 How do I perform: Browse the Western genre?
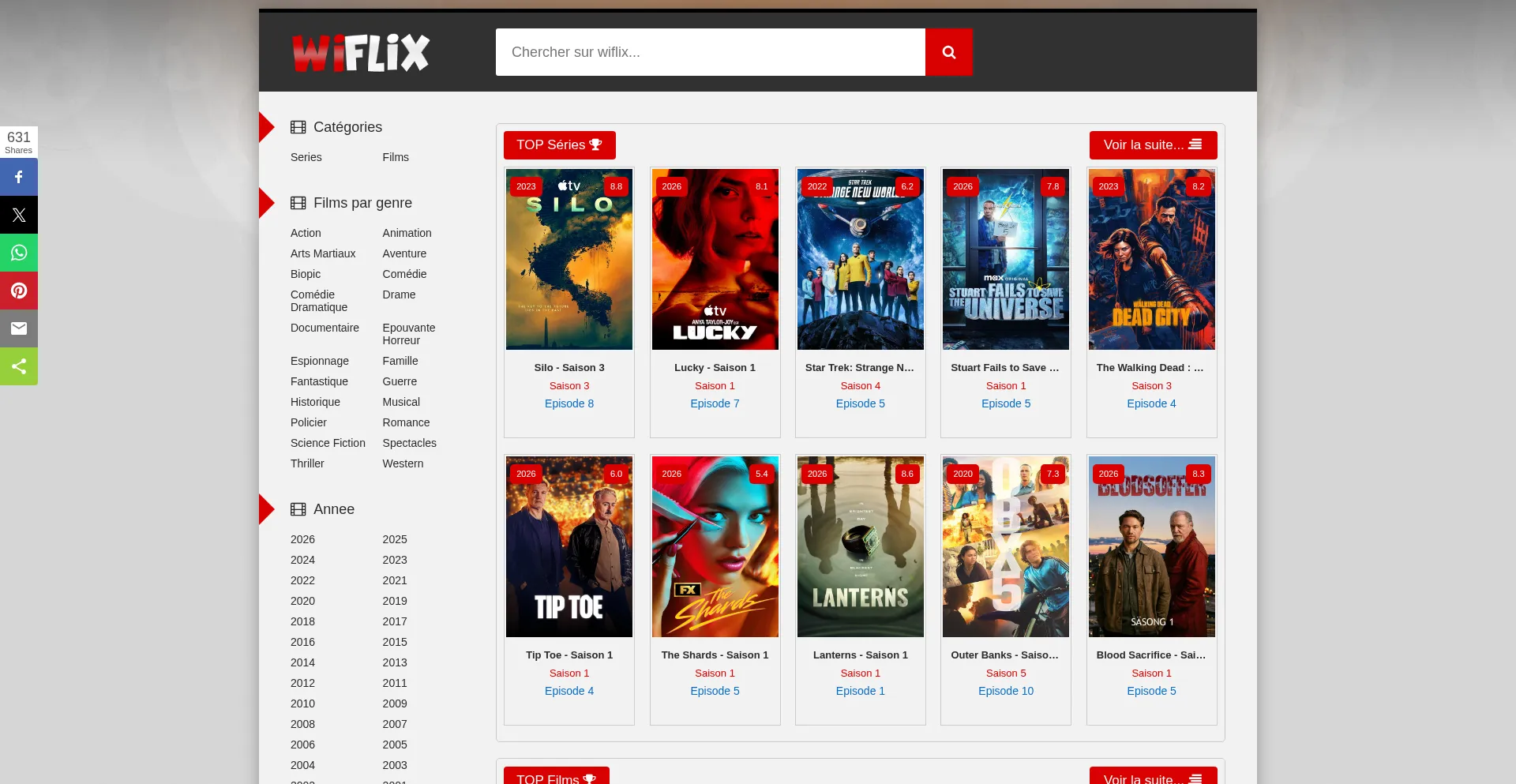click(x=403, y=463)
